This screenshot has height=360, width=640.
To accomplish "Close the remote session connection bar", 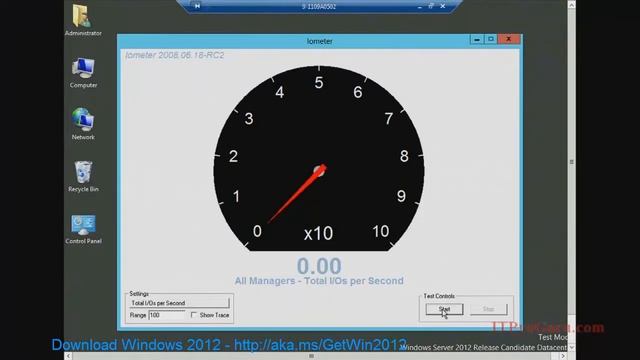I will [442, 6].
